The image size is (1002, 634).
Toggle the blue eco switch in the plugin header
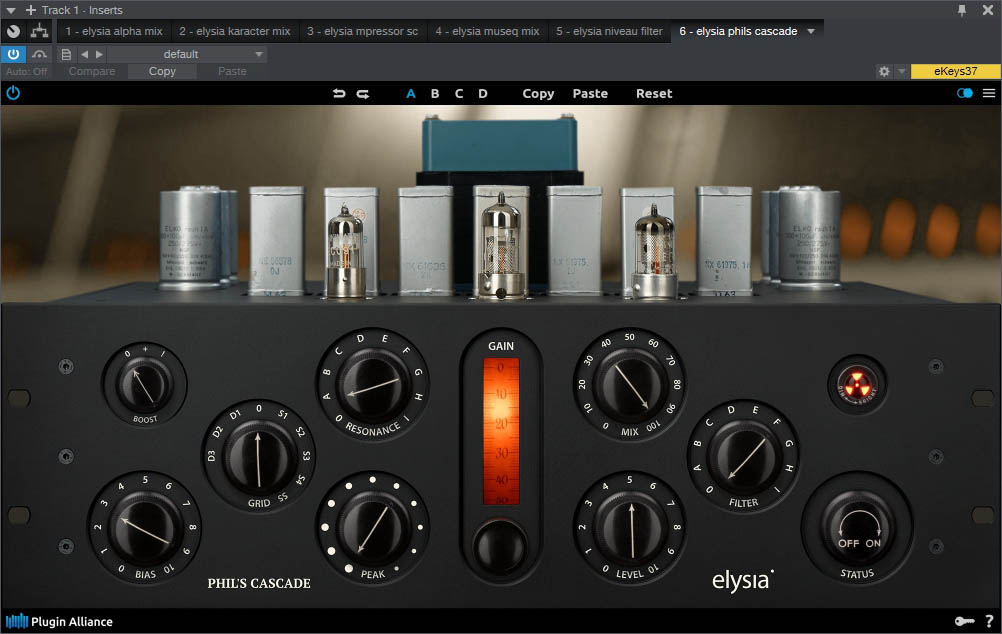tap(962, 92)
